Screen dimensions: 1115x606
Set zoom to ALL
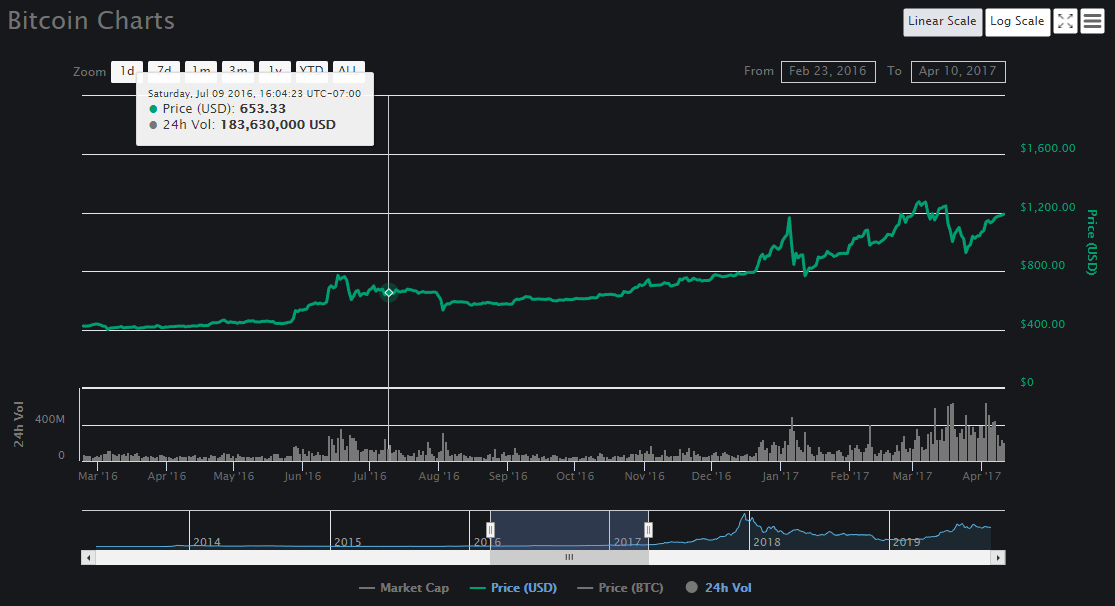click(x=348, y=68)
